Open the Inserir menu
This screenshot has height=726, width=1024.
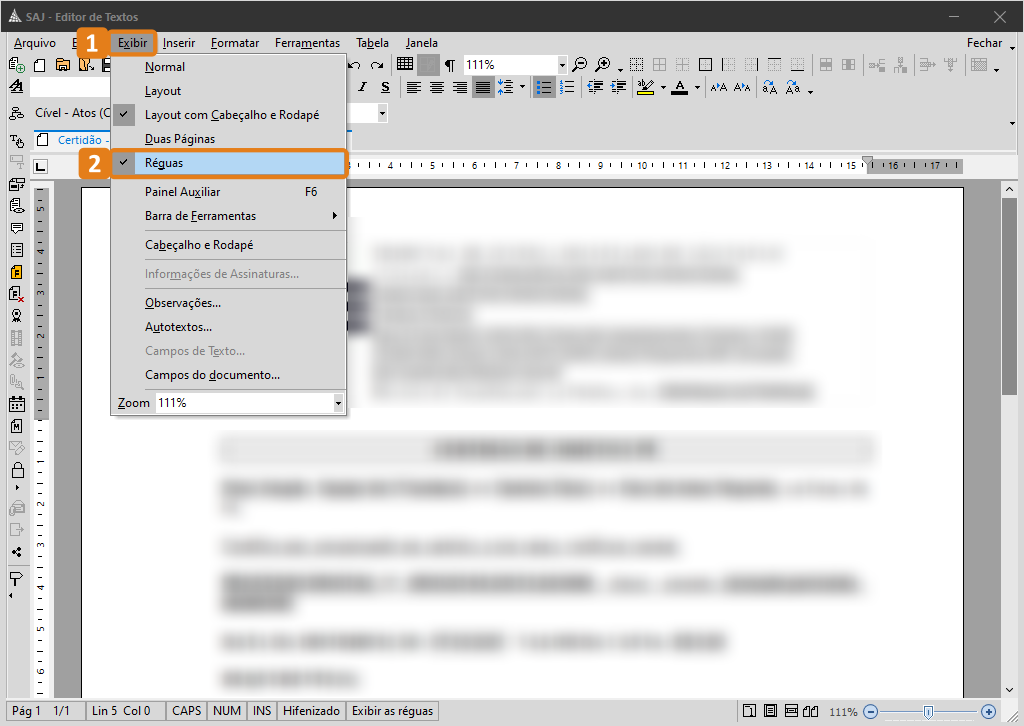[179, 43]
